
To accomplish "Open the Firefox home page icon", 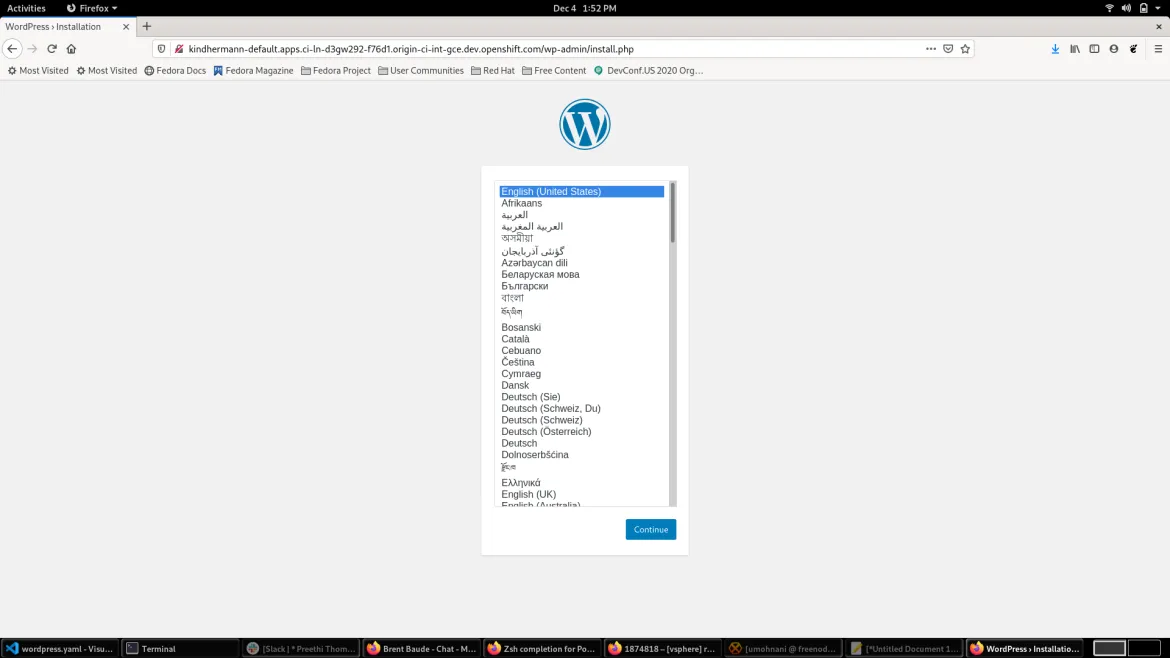I will click(71, 48).
